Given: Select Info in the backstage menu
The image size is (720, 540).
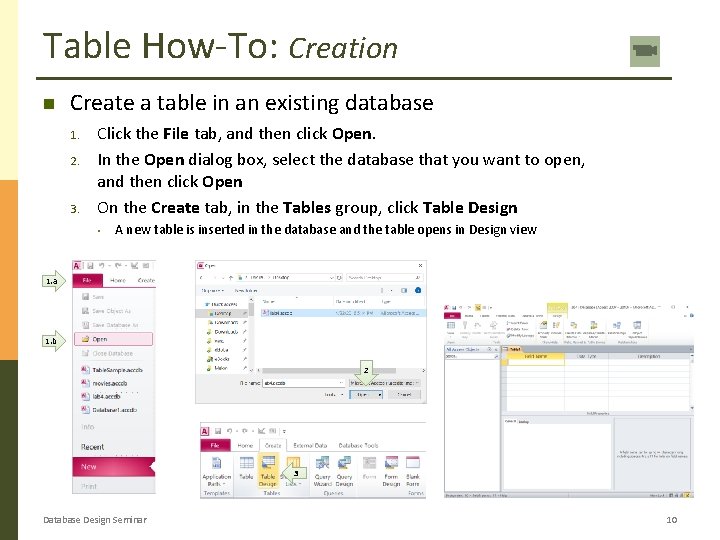Looking at the screenshot, I should 87,427.
